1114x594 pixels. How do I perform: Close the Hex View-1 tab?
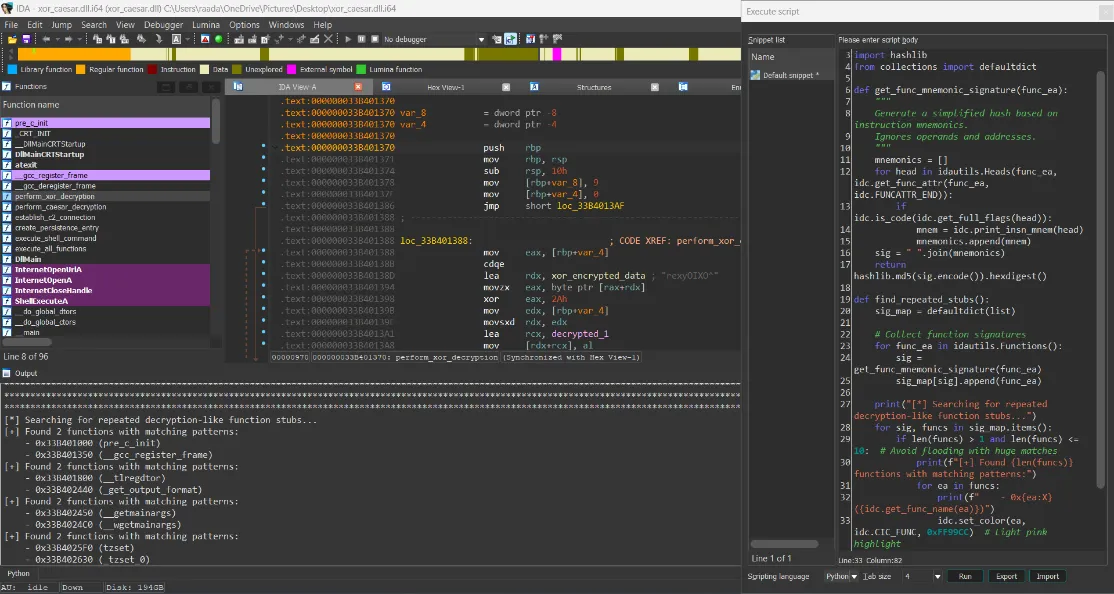506,87
